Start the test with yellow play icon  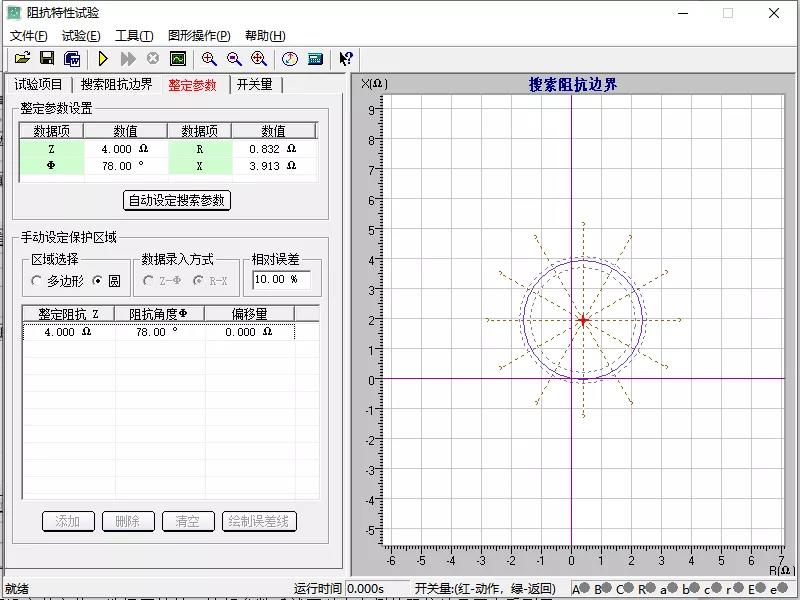[x=102, y=59]
